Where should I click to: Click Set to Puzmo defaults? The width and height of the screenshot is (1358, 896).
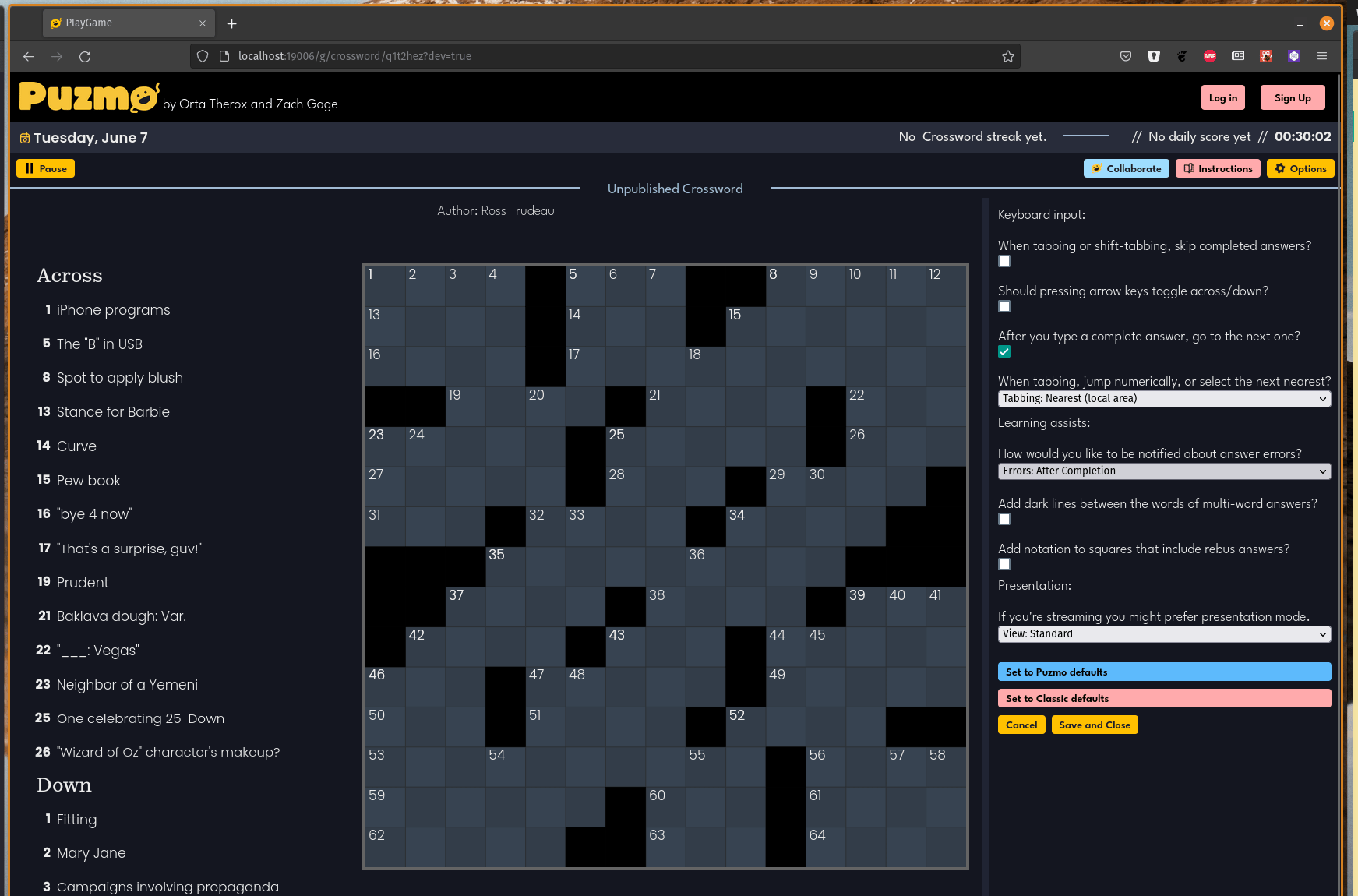(1163, 672)
